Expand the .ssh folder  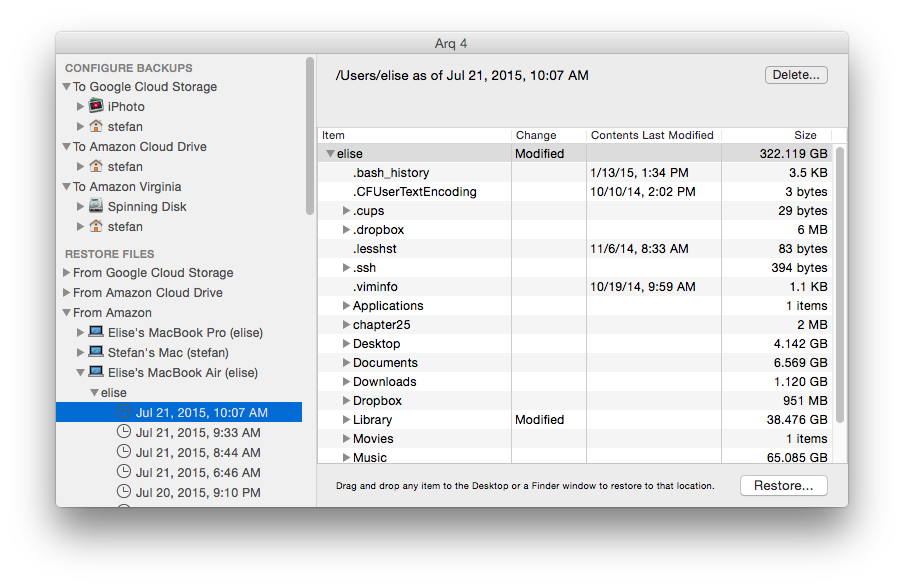pos(346,268)
